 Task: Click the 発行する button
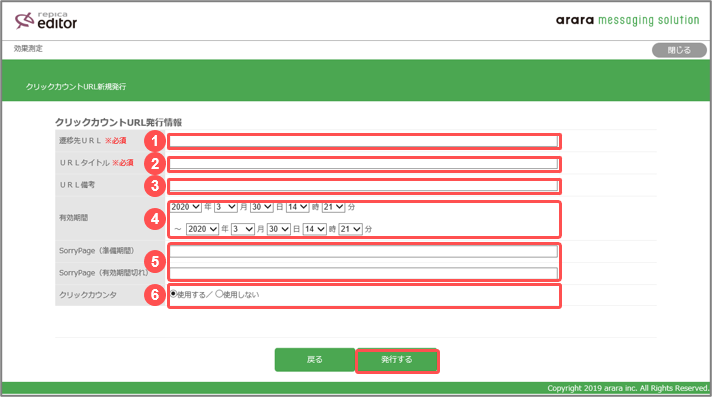(397, 360)
